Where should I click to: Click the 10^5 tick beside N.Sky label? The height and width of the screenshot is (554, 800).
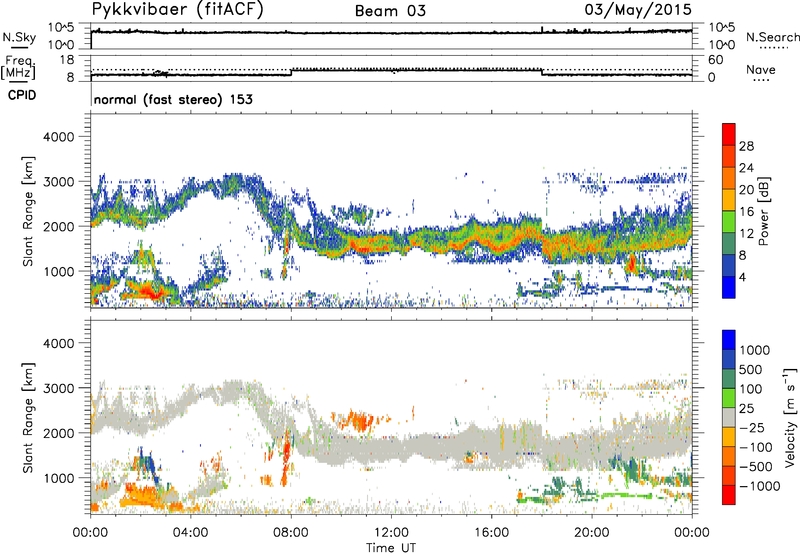(61, 28)
